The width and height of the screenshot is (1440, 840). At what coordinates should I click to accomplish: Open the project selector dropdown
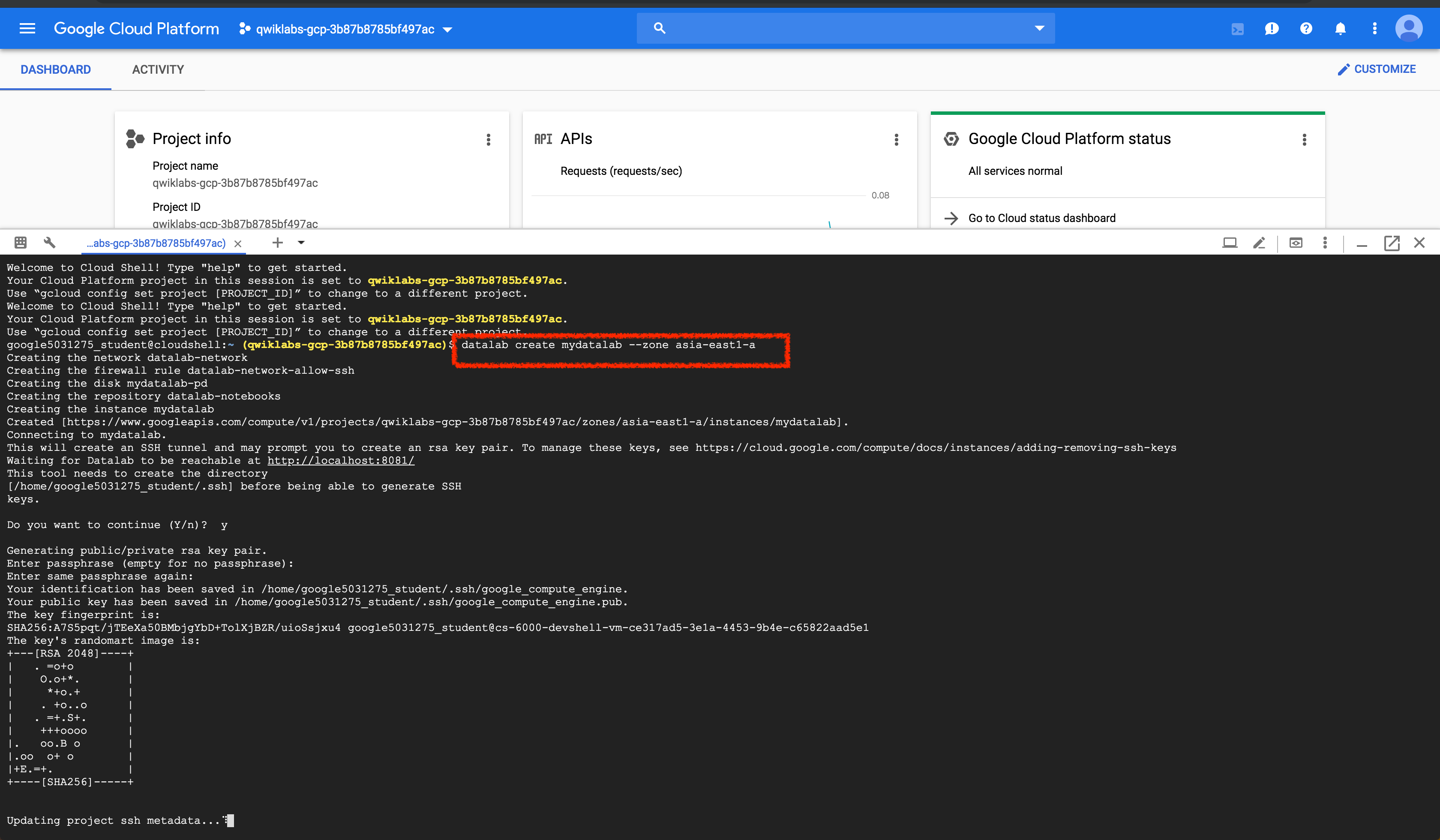click(x=448, y=29)
